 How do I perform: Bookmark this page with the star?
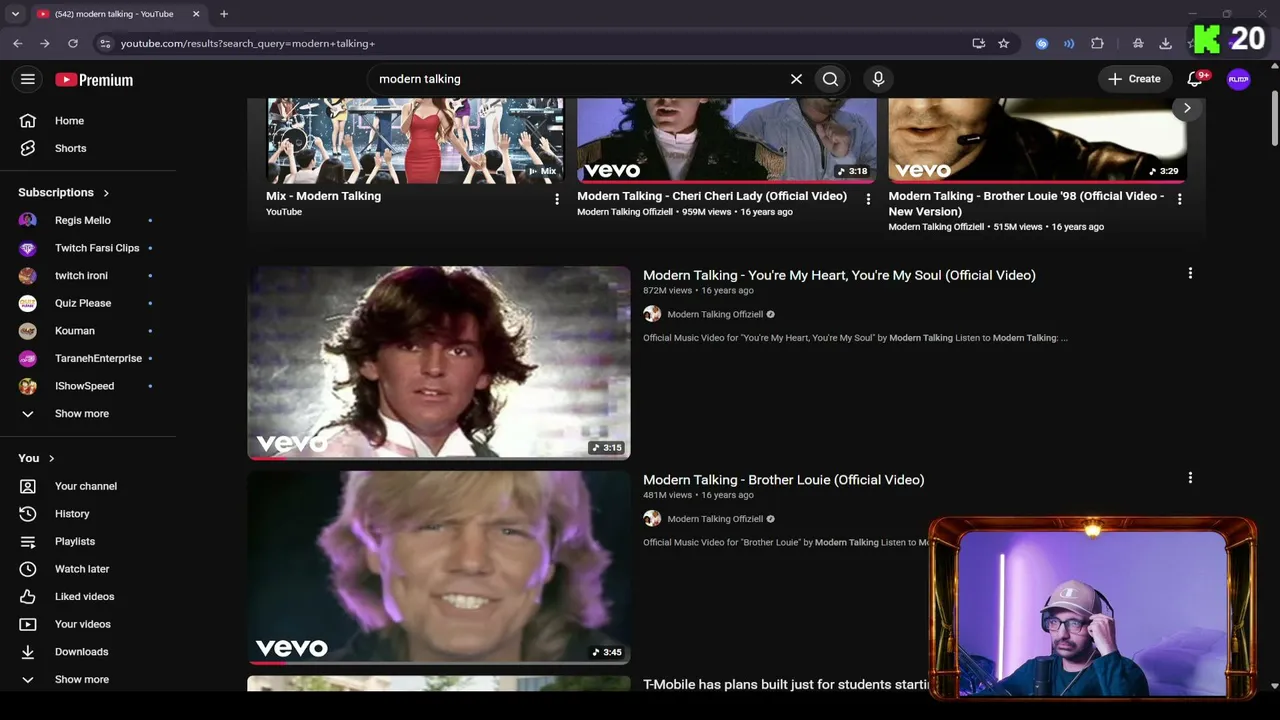tap(1004, 43)
